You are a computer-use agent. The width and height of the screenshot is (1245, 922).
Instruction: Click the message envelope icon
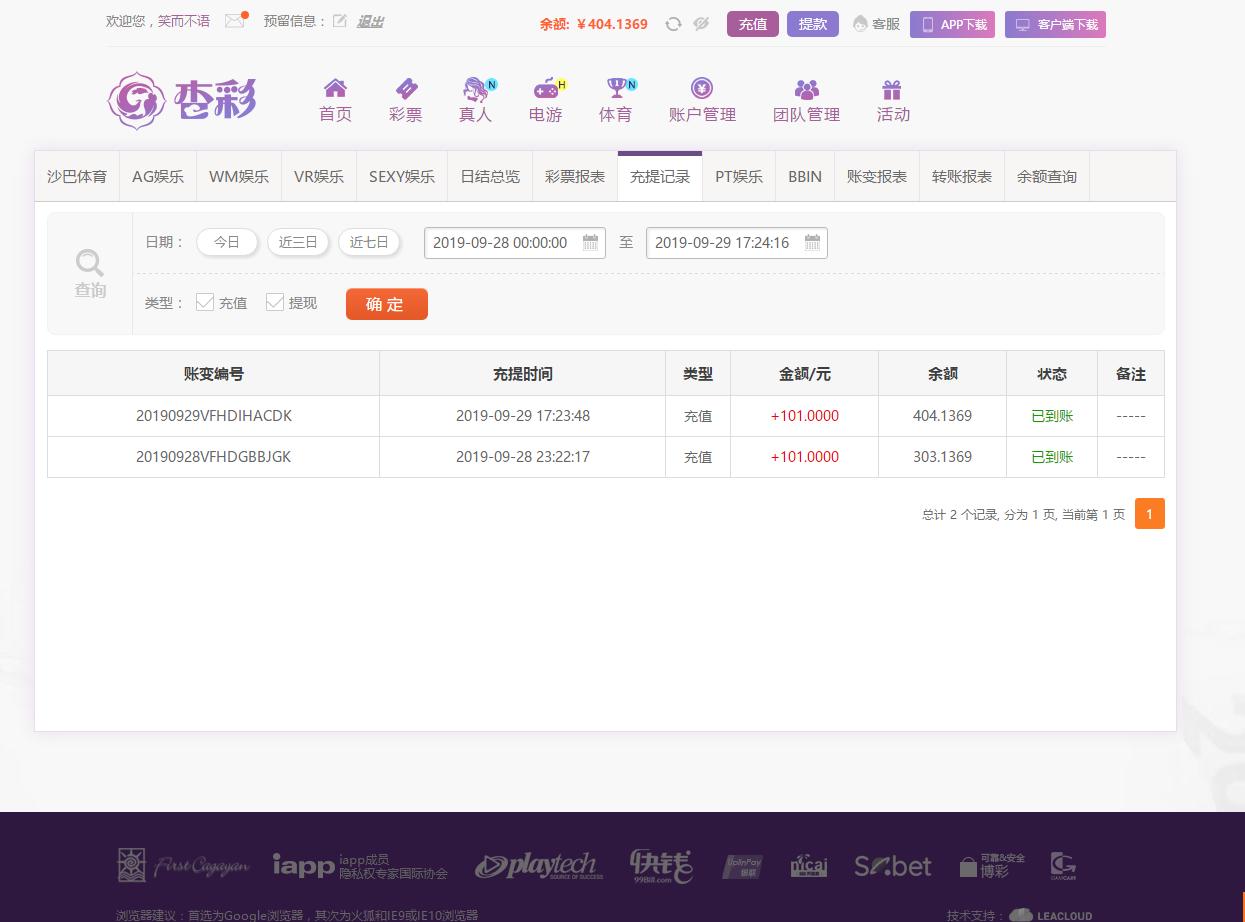click(232, 19)
